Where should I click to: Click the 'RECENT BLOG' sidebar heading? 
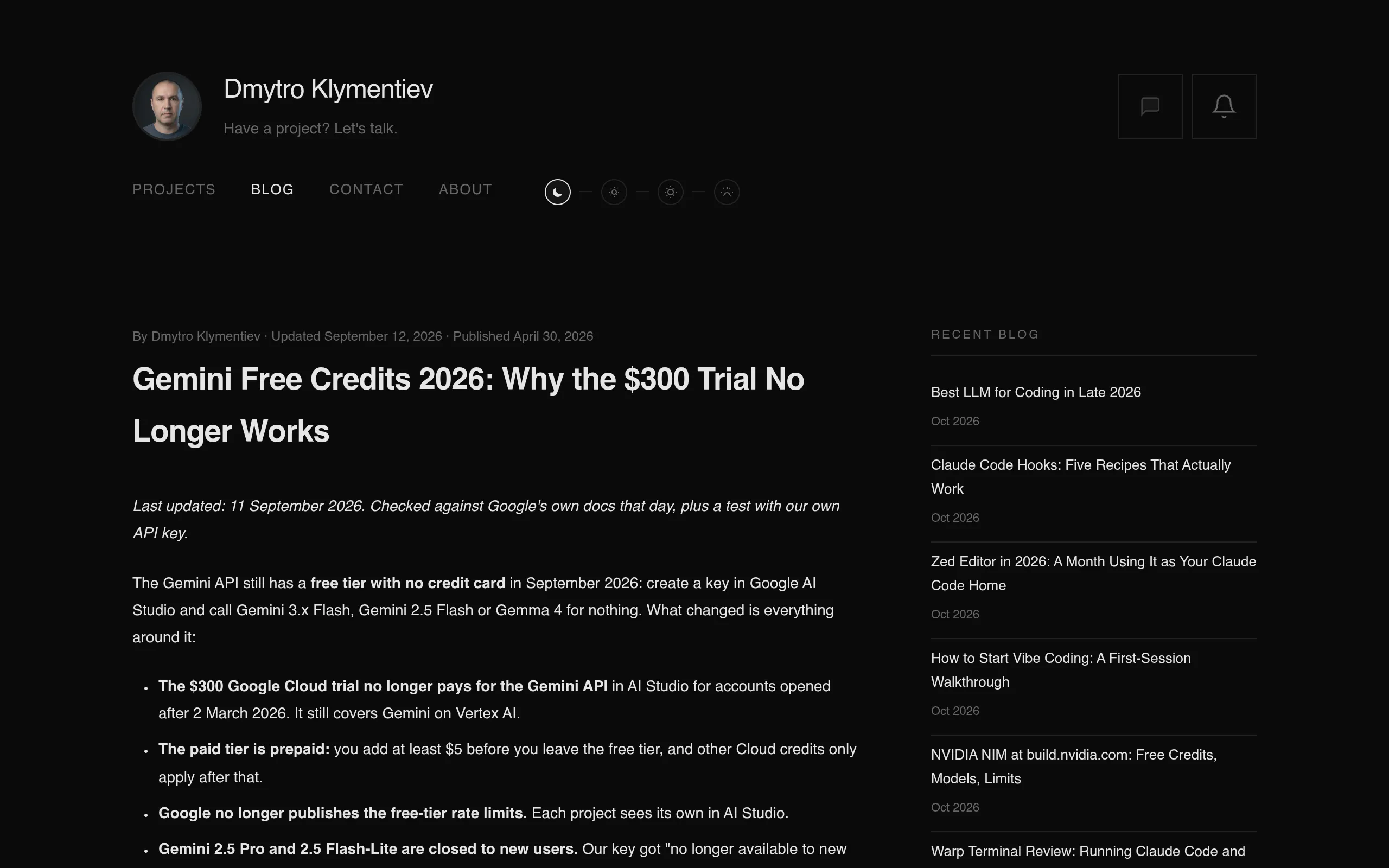tap(985, 334)
